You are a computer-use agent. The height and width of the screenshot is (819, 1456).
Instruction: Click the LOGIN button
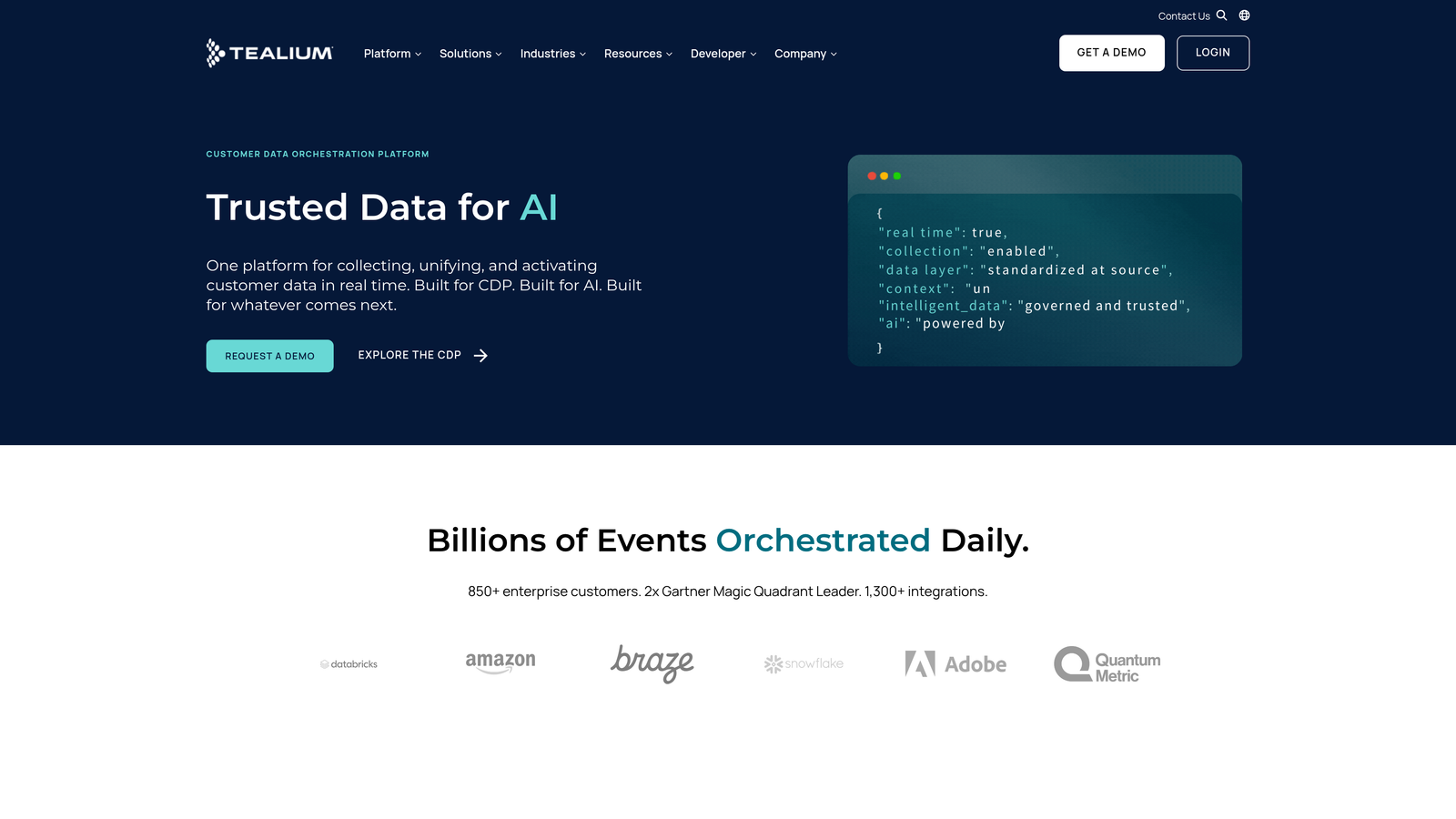[x=1213, y=53]
